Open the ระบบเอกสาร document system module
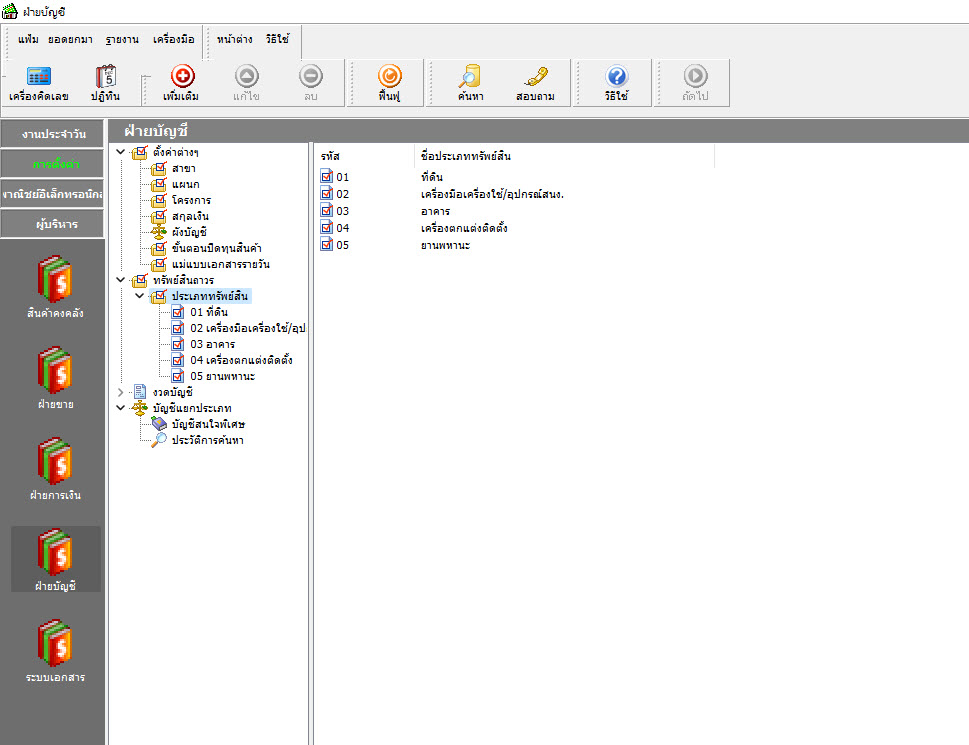The width and height of the screenshot is (969, 745). click(x=55, y=650)
